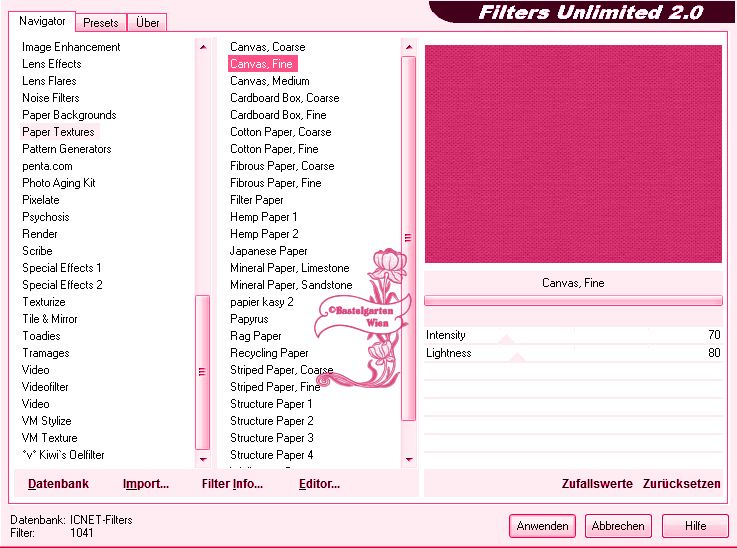
Task: Choose Canvas, Fine filter in list
Action: (263, 64)
